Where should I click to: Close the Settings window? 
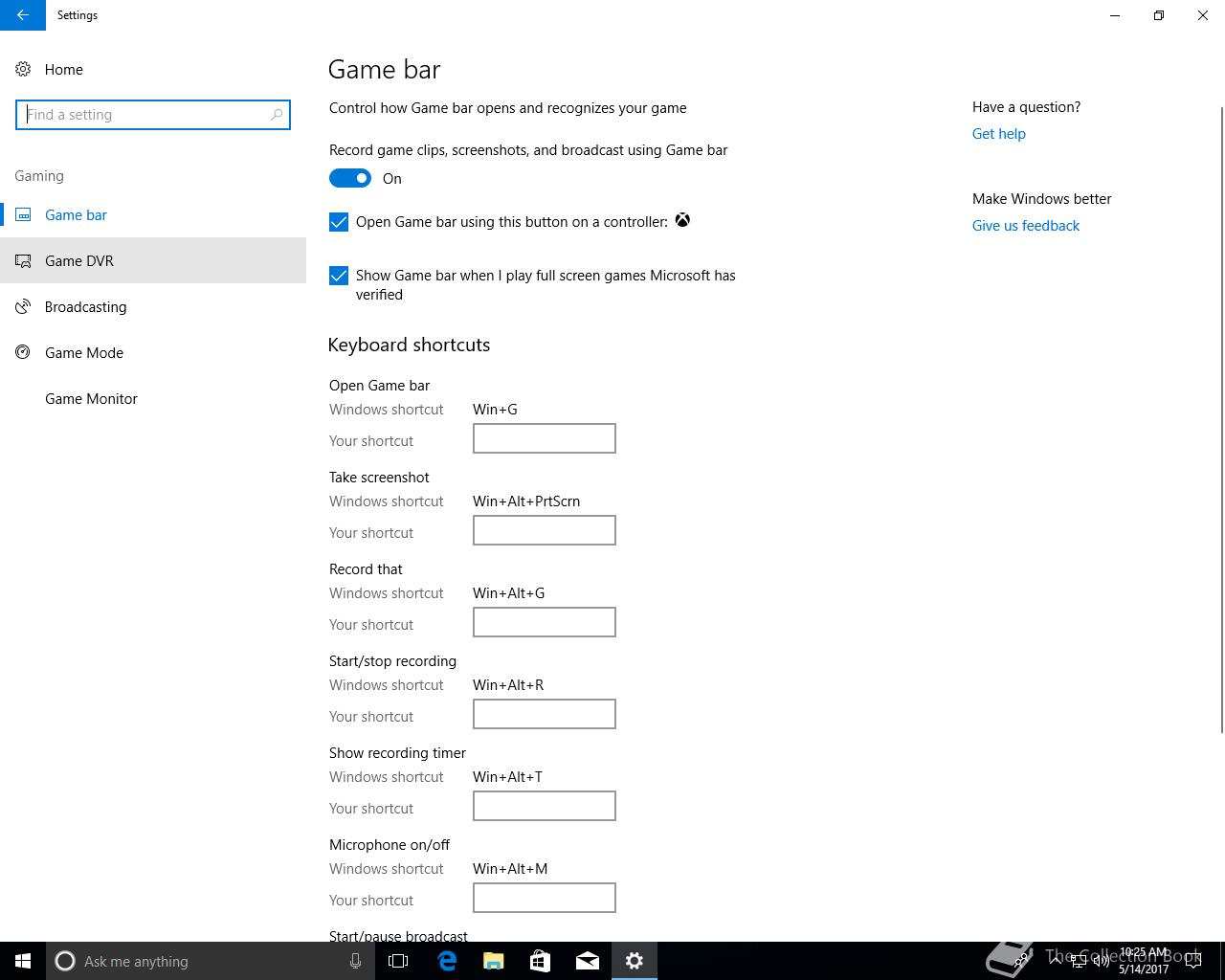coord(1203,15)
